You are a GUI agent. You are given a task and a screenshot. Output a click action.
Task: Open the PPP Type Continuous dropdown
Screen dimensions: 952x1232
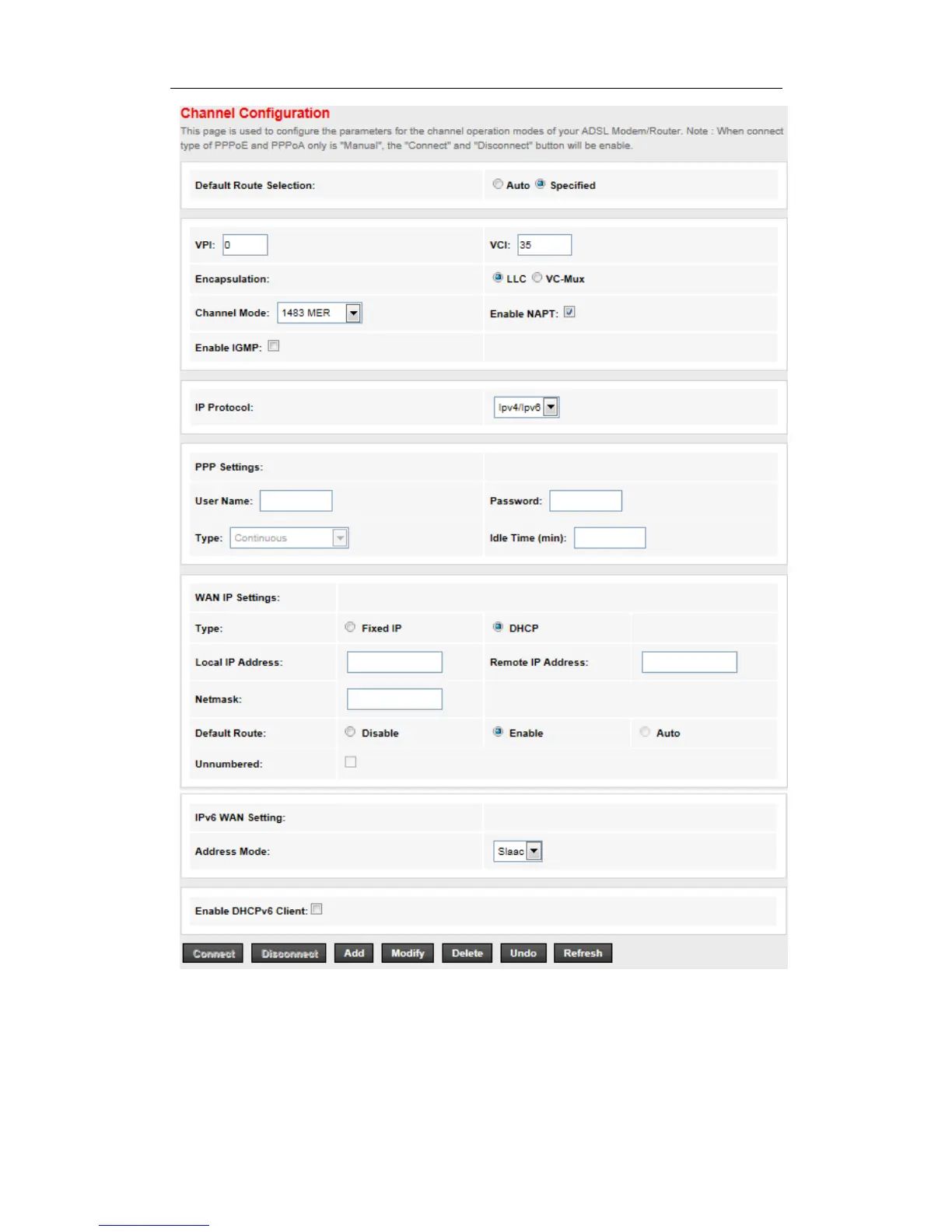(x=289, y=537)
